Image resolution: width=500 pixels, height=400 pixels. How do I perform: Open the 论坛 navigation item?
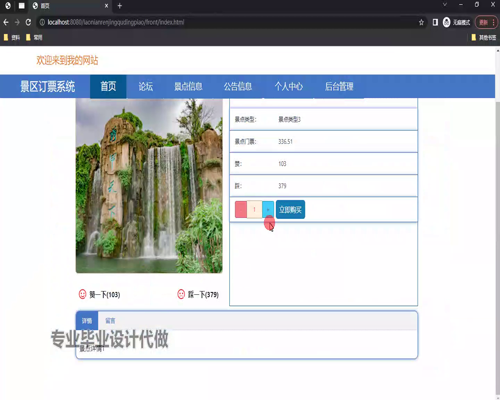coord(146,87)
